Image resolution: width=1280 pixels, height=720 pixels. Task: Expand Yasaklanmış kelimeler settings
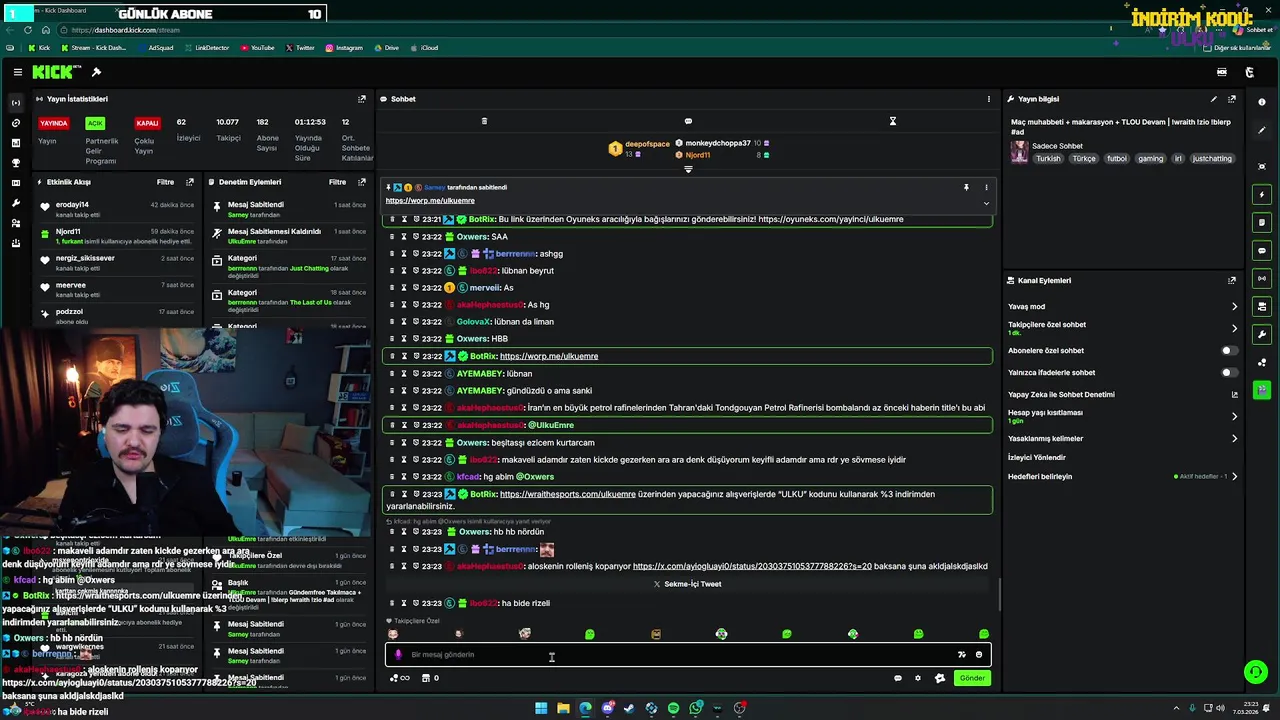click(1234, 438)
